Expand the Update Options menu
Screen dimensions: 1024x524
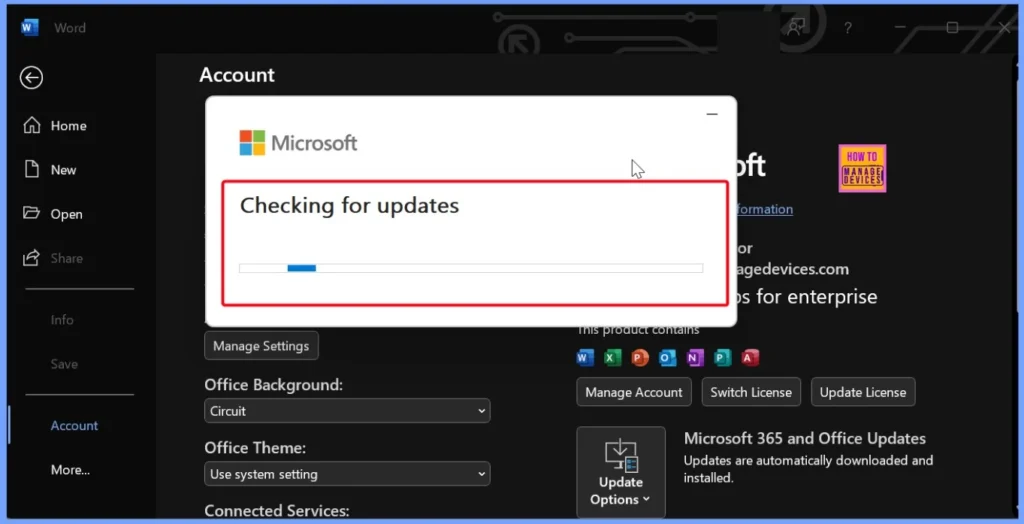click(621, 472)
